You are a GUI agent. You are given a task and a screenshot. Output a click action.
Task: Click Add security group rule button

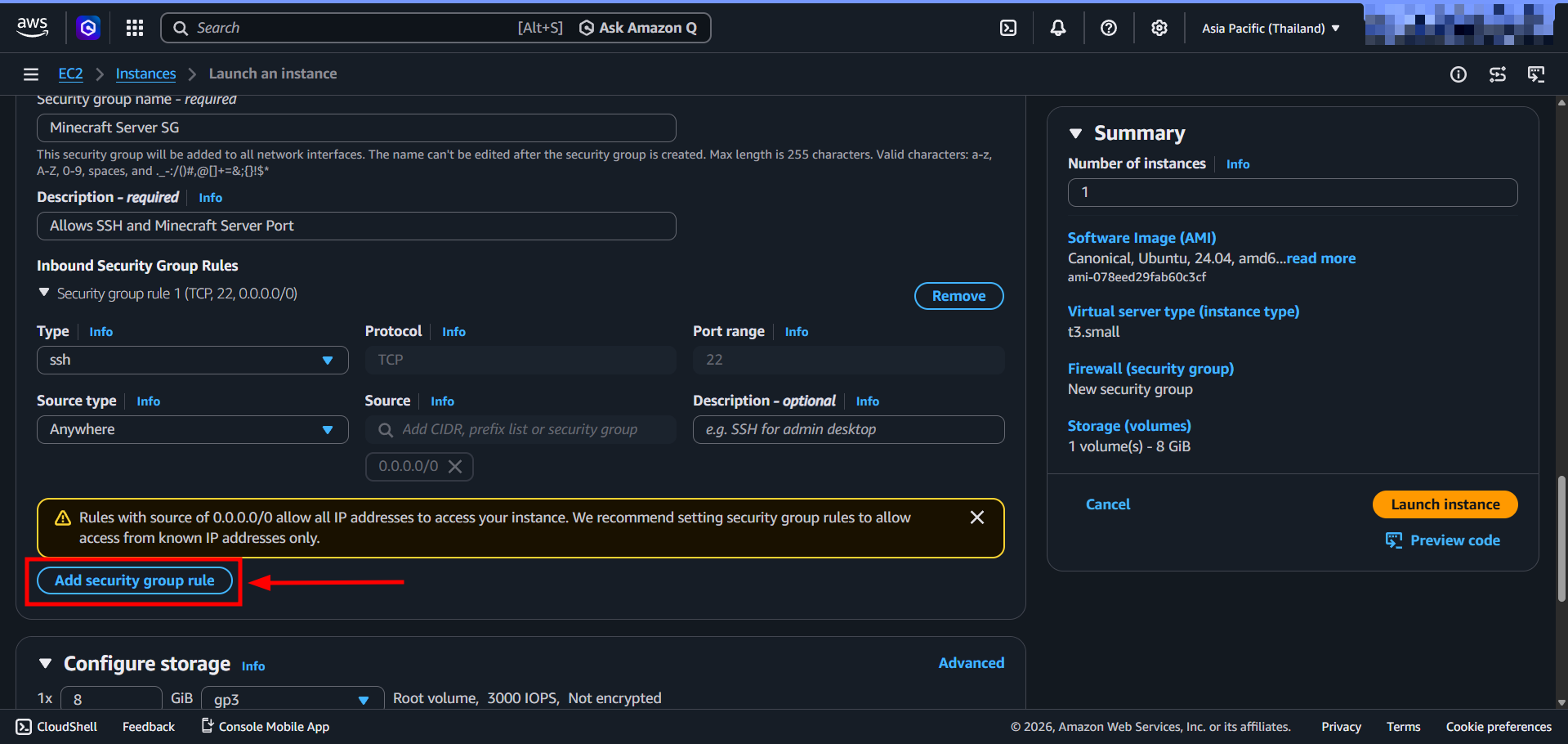pyautogui.click(x=135, y=580)
